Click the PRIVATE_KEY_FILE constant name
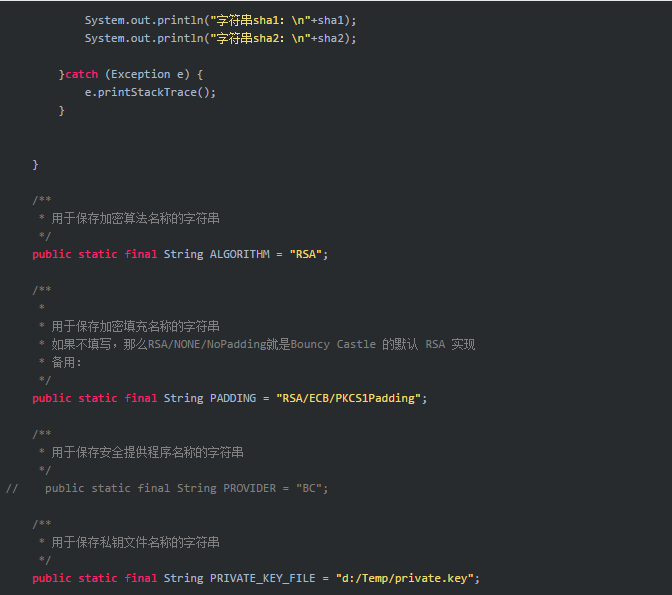The height and width of the screenshot is (595, 672). click(x=263, y=579)
